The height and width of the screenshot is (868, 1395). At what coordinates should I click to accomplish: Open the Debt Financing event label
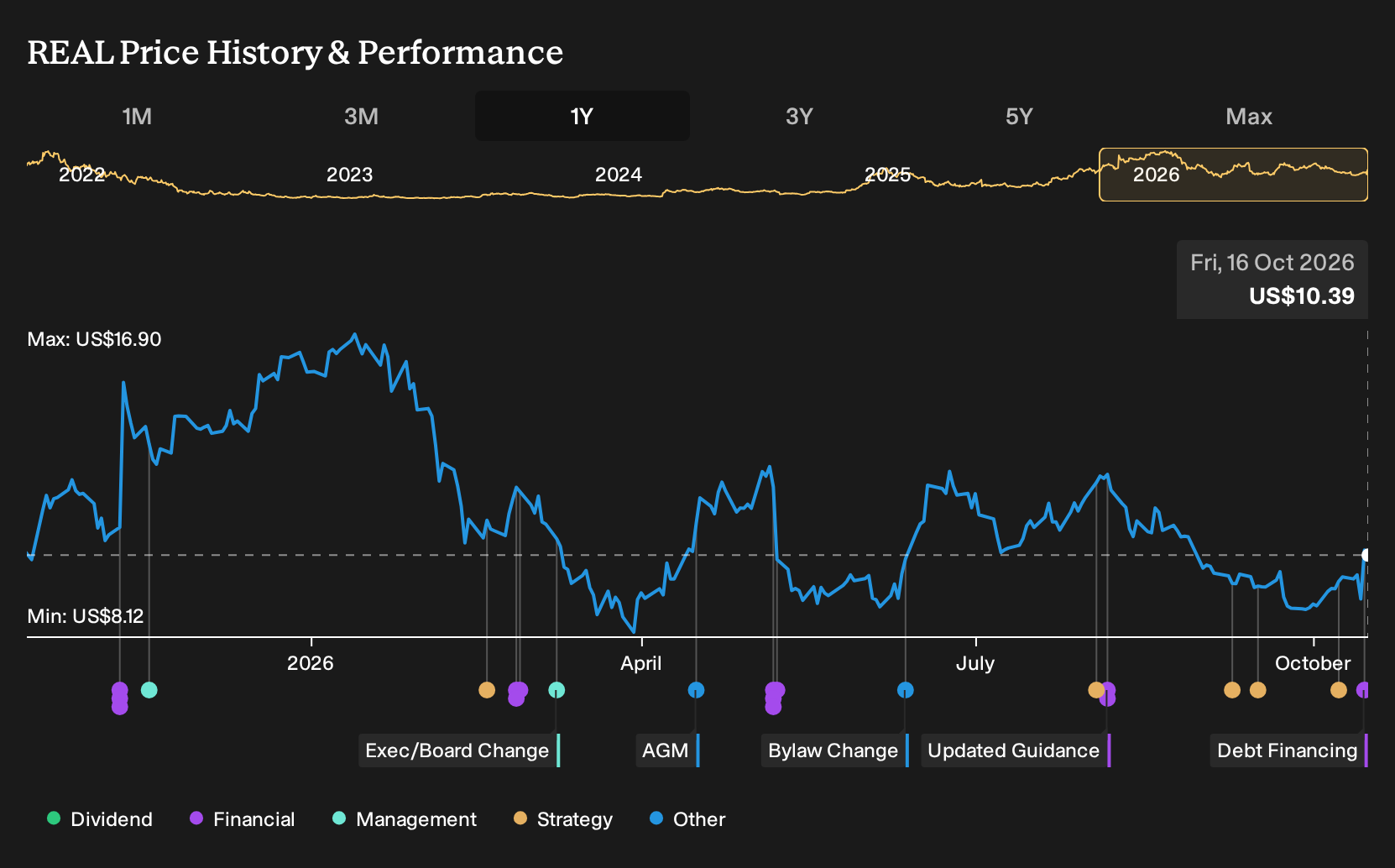1289,750
